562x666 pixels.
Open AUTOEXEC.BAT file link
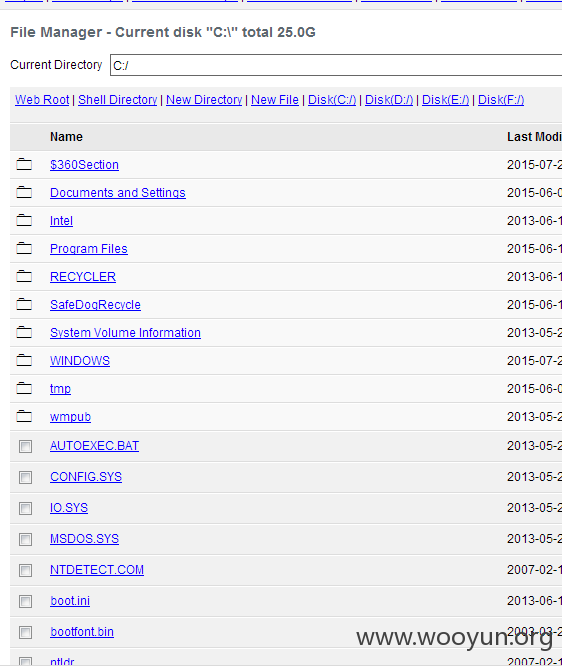[94, 446]
